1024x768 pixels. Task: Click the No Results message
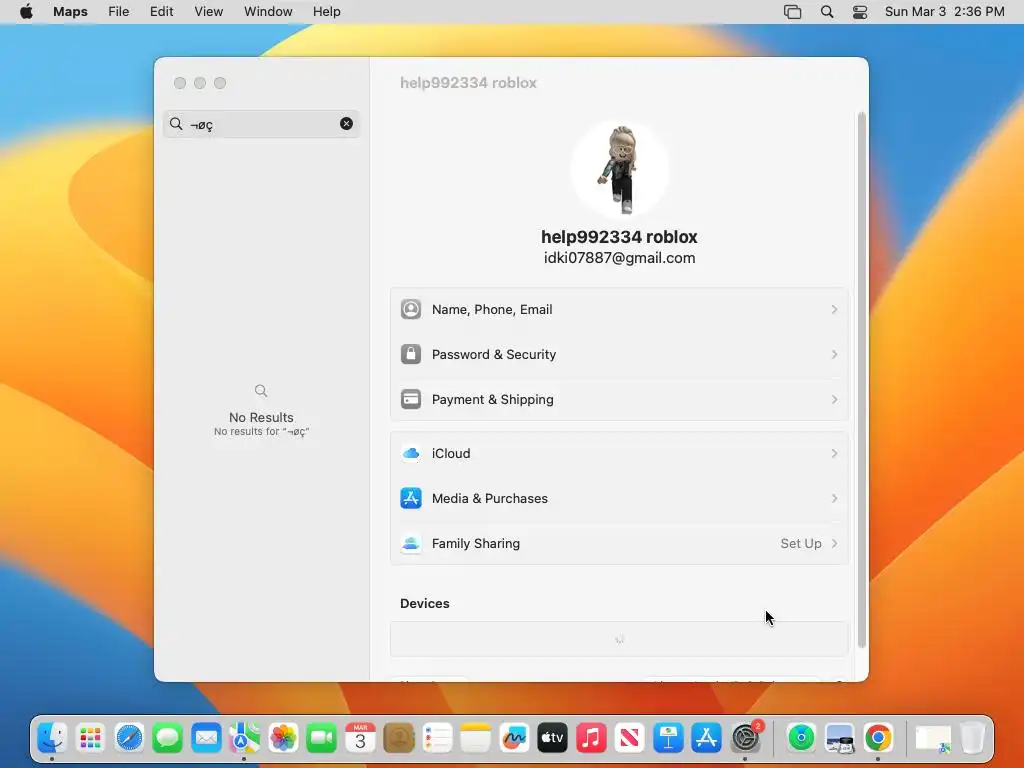coord(261,417)
